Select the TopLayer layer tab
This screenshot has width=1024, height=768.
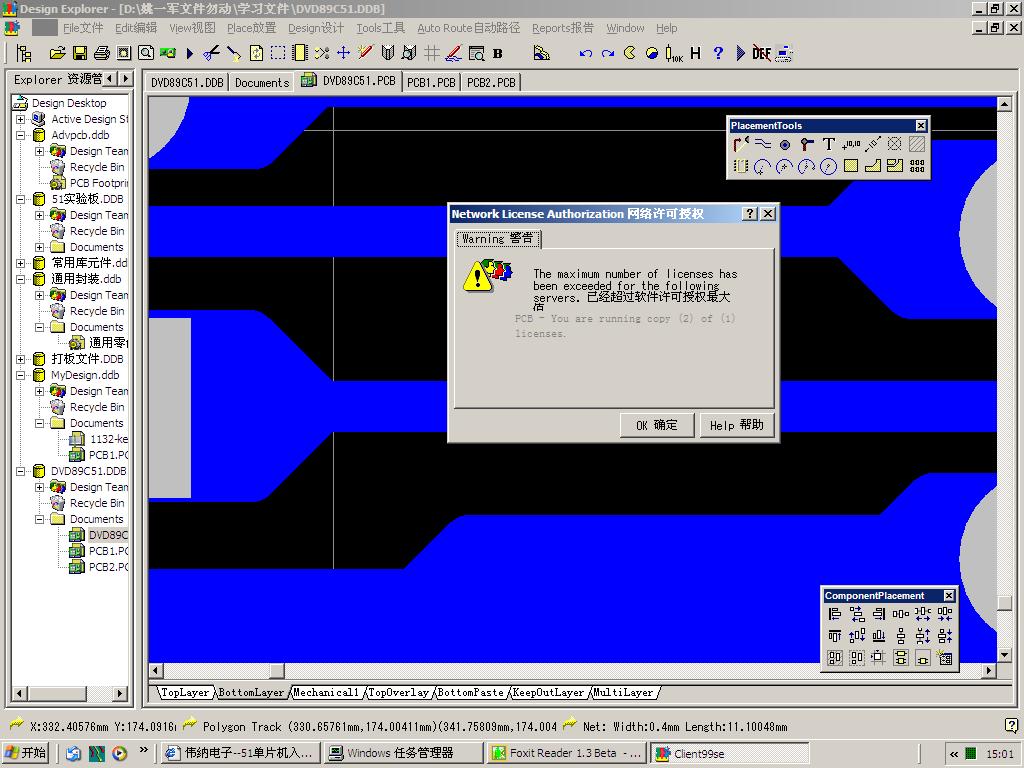click(185, 692)
